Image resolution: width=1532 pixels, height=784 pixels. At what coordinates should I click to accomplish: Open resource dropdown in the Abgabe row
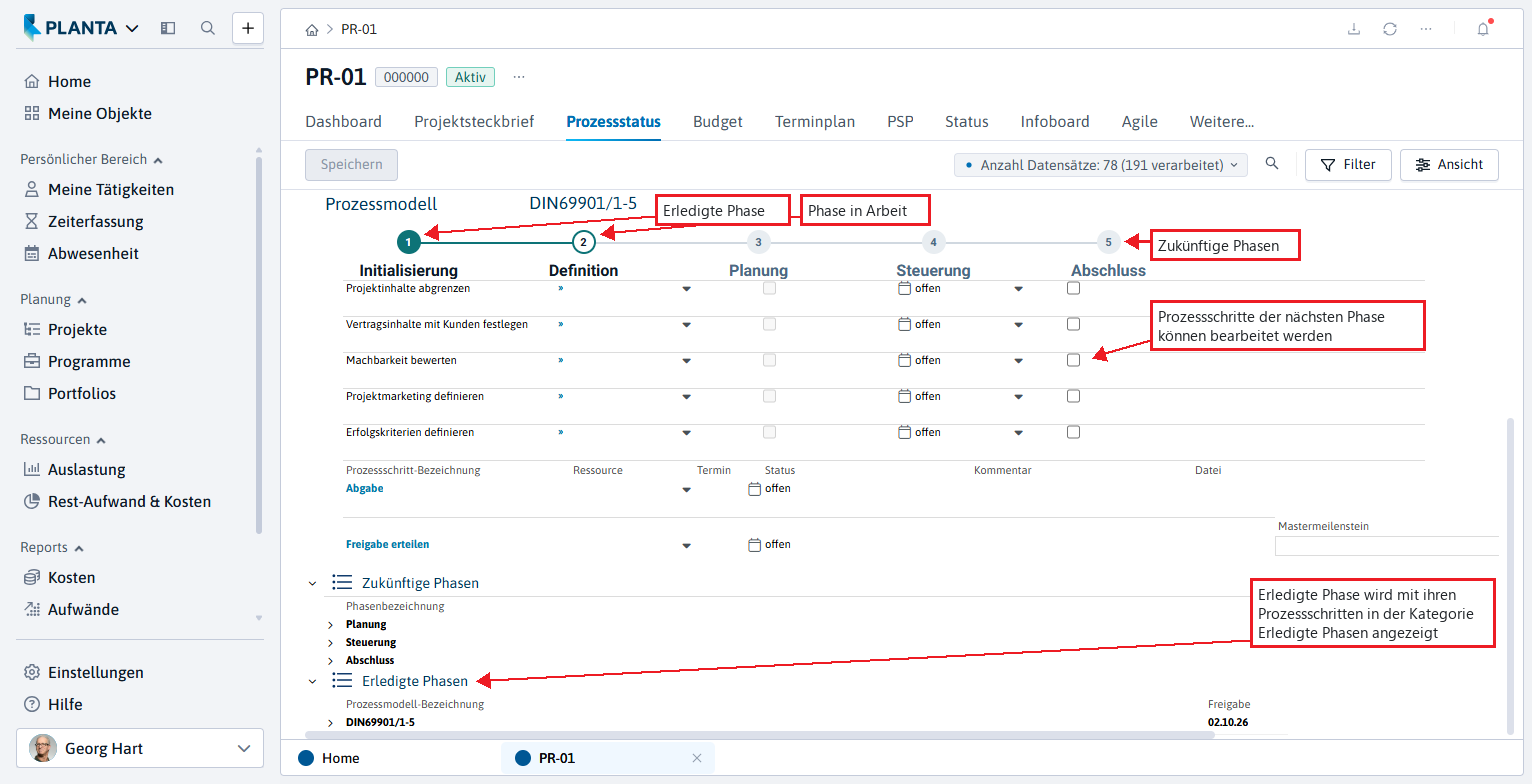[686, 490]
